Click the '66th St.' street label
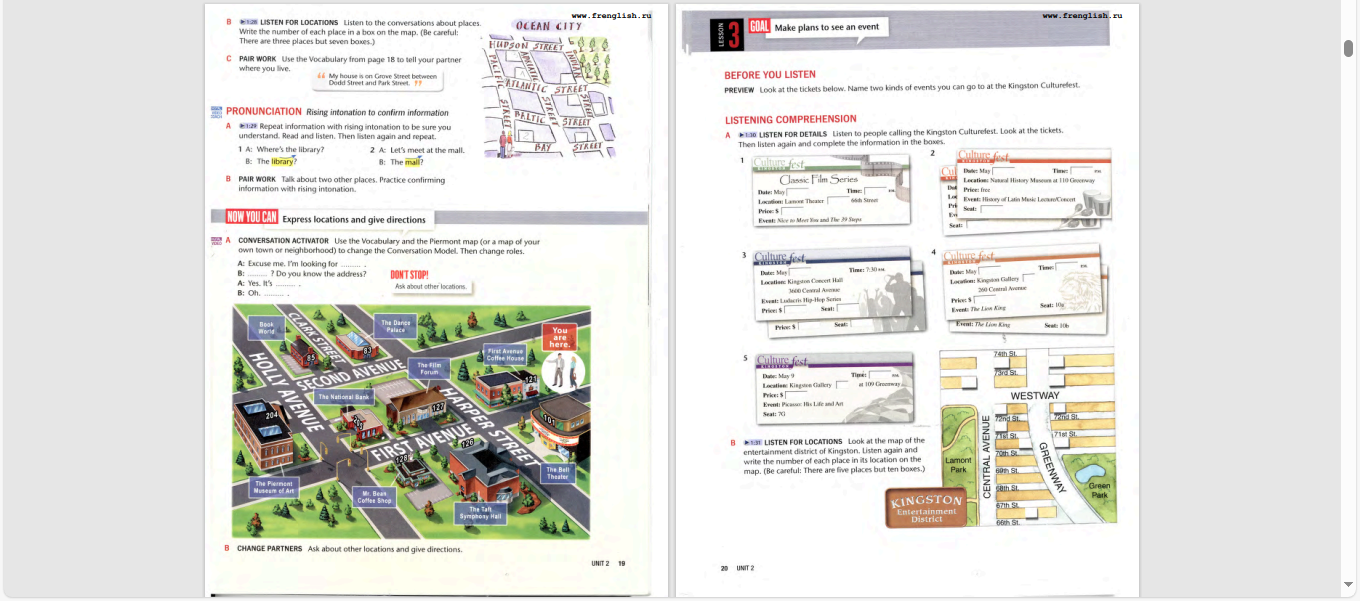Image resolution: width=1360 pixels, height=601 pixels. click(x=1008, y=522)
